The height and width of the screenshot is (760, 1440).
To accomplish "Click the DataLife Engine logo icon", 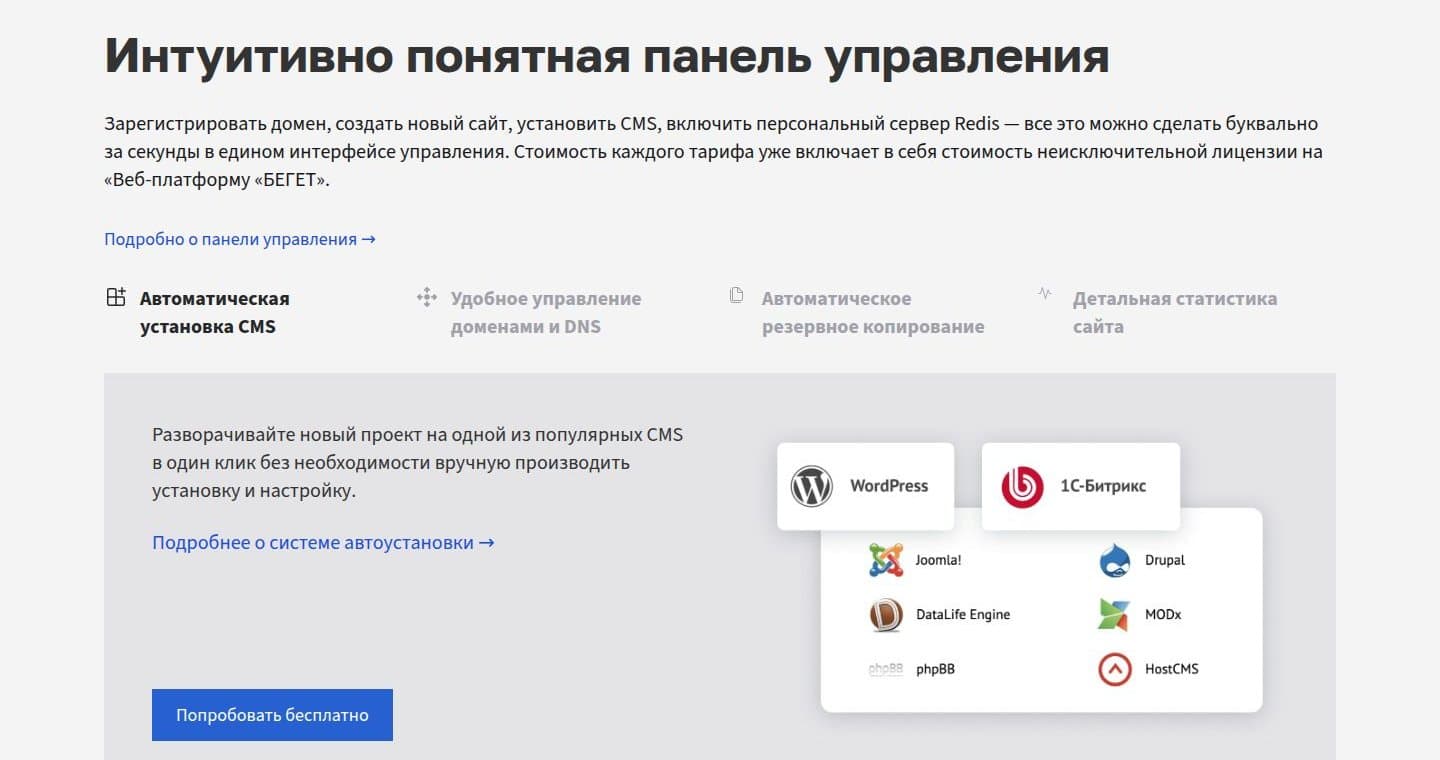I will click(886, 614).
